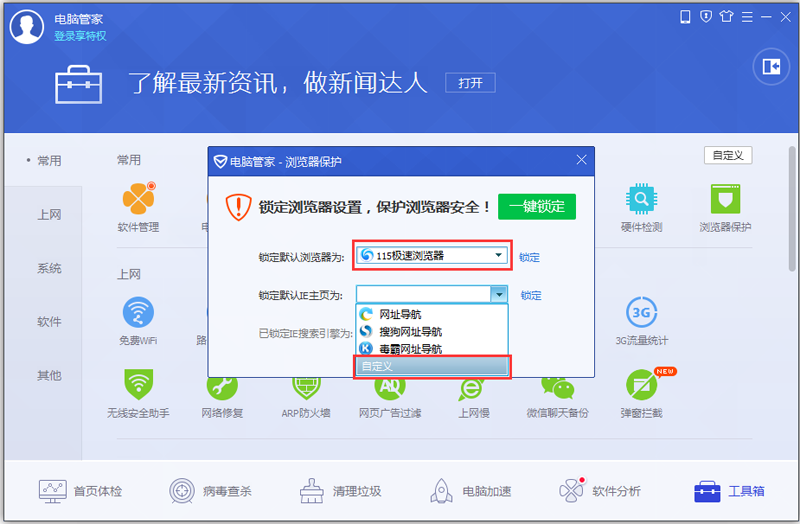
Task: Go to 清理垃圾 in bottom bar
Action: coord(340,491)
